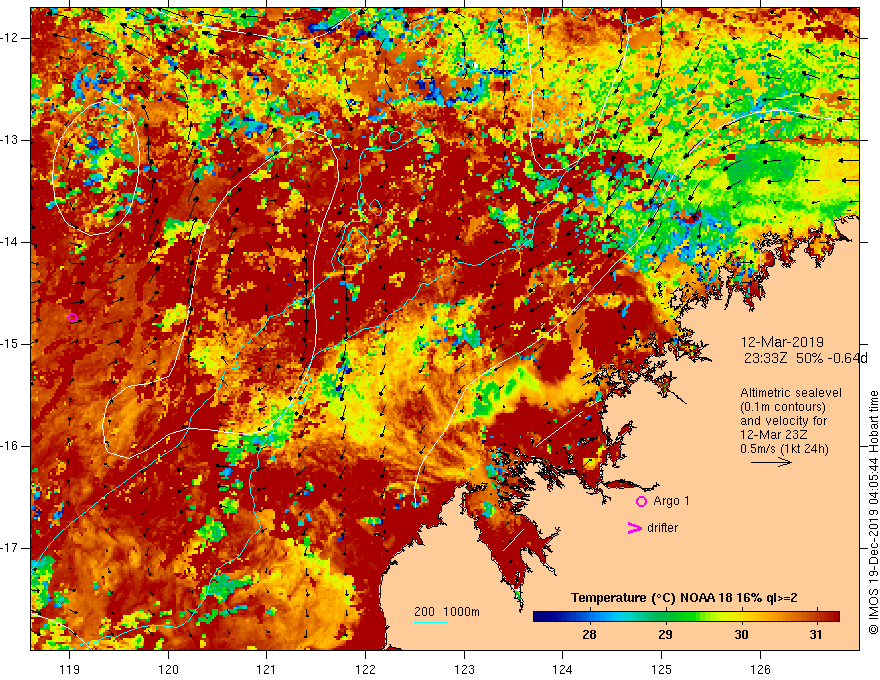Image resolution: width=880 pixels, height=680 pixels.
Task: Click the longitude label 120
Action: coord(168,669)
